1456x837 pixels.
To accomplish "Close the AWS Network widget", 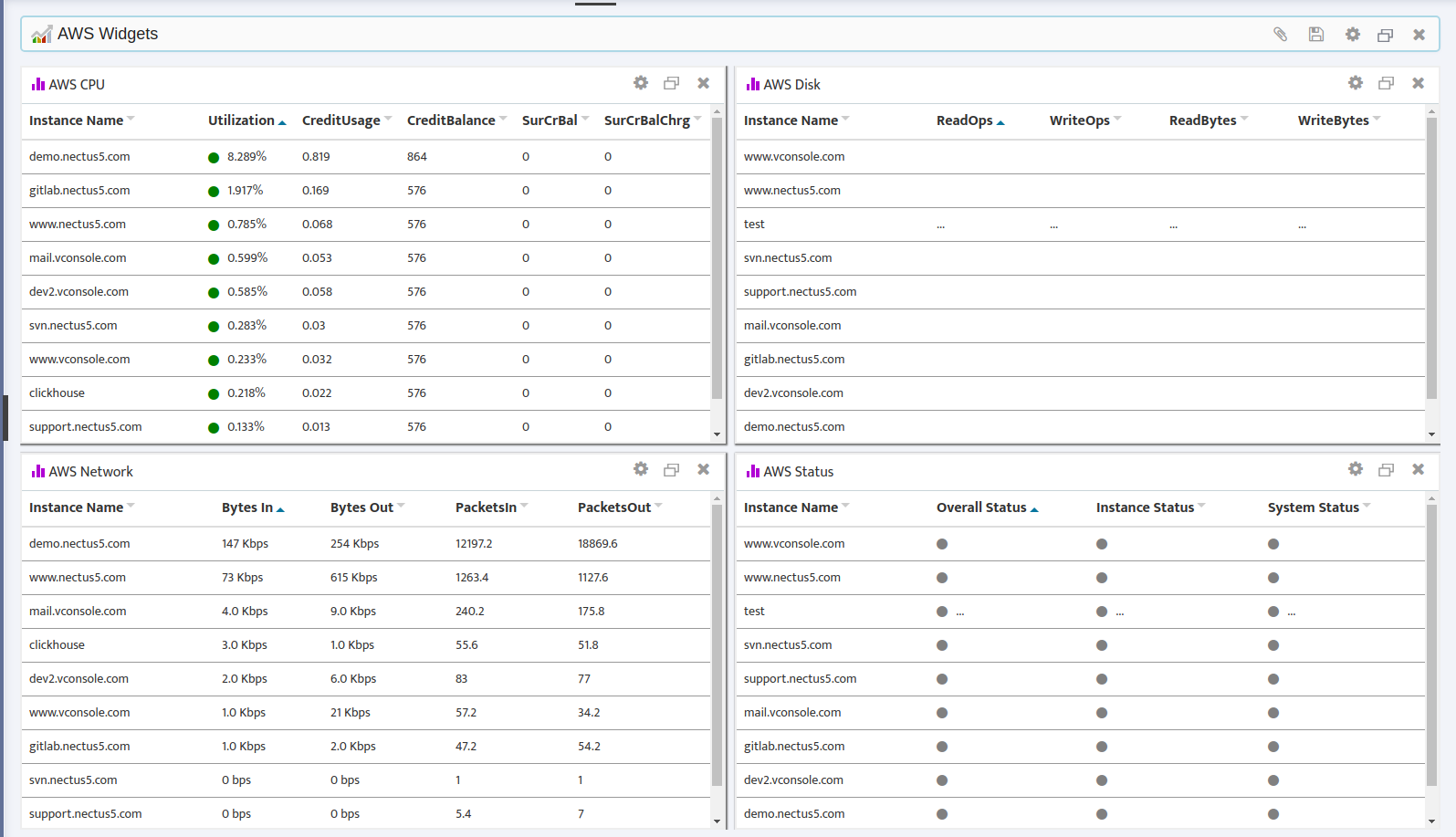I will pyautogui.click(x=704, y=469).
